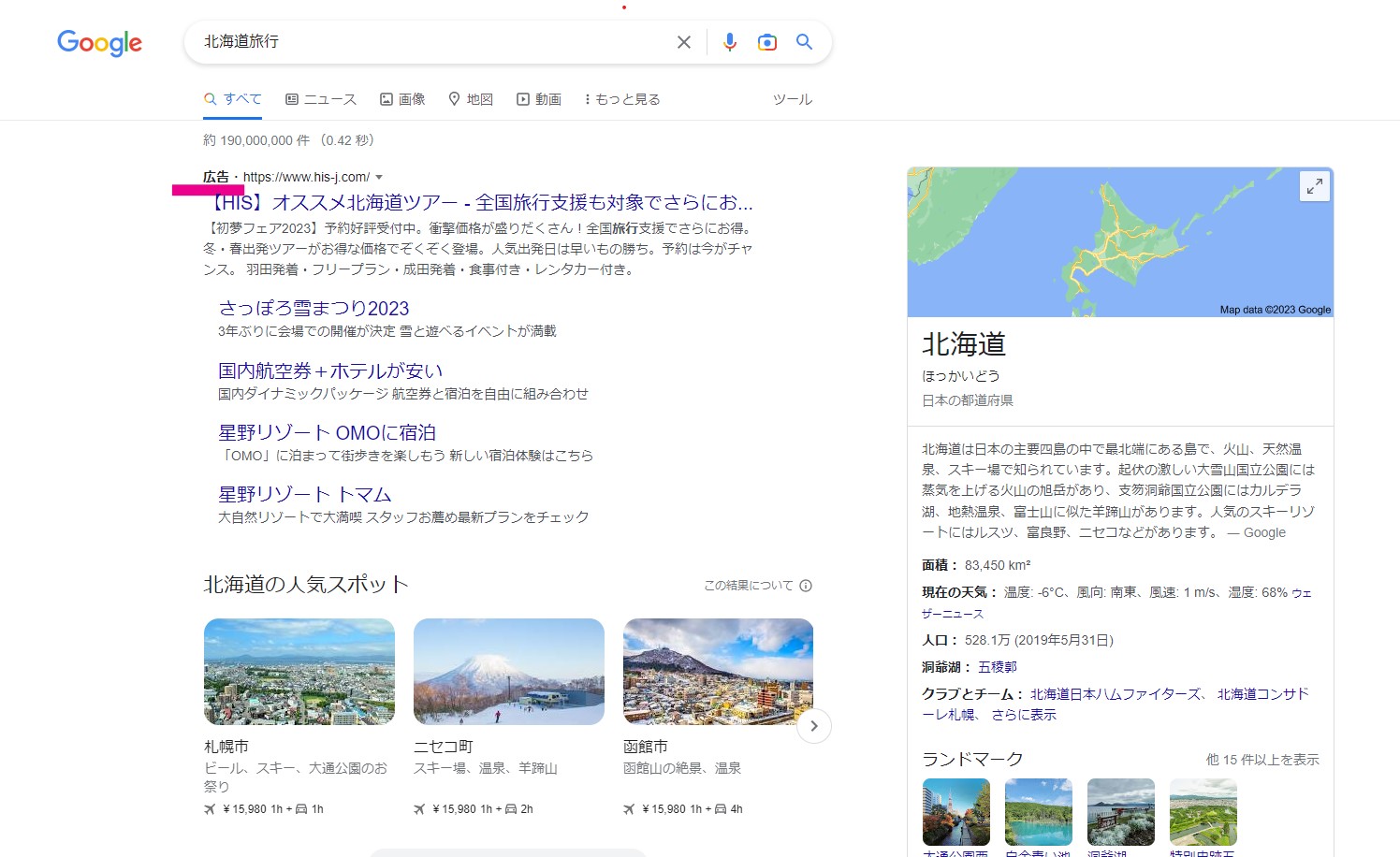Clear the search box with X icon
This screenshot has height=857, width=1400.
(x=684, y=42)
